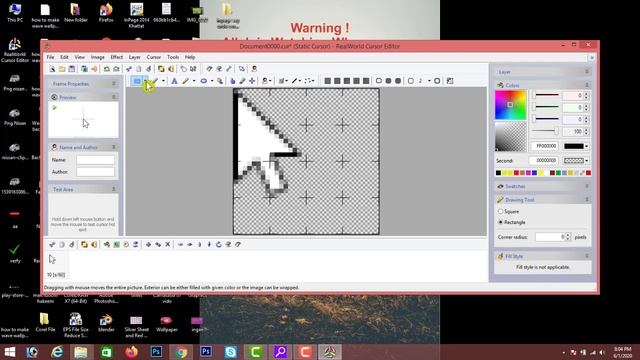
Task: Click the first gray square mode icon
Action: [327, 81]
